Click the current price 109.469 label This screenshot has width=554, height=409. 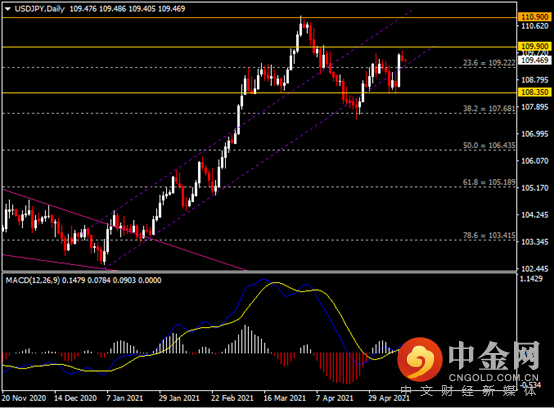coord(535,60)
